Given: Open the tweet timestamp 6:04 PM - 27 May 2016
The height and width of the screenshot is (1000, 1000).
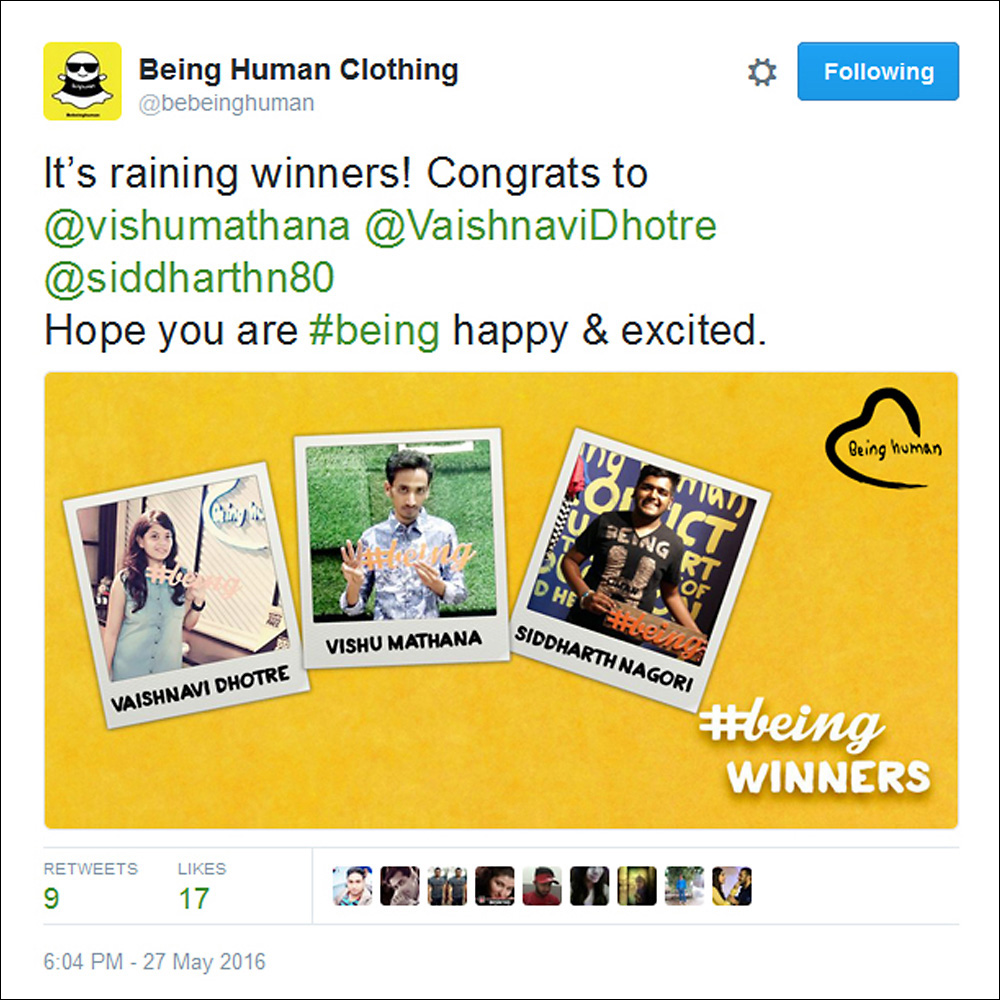Looking at the screenshot, I should tap(154, 961).
